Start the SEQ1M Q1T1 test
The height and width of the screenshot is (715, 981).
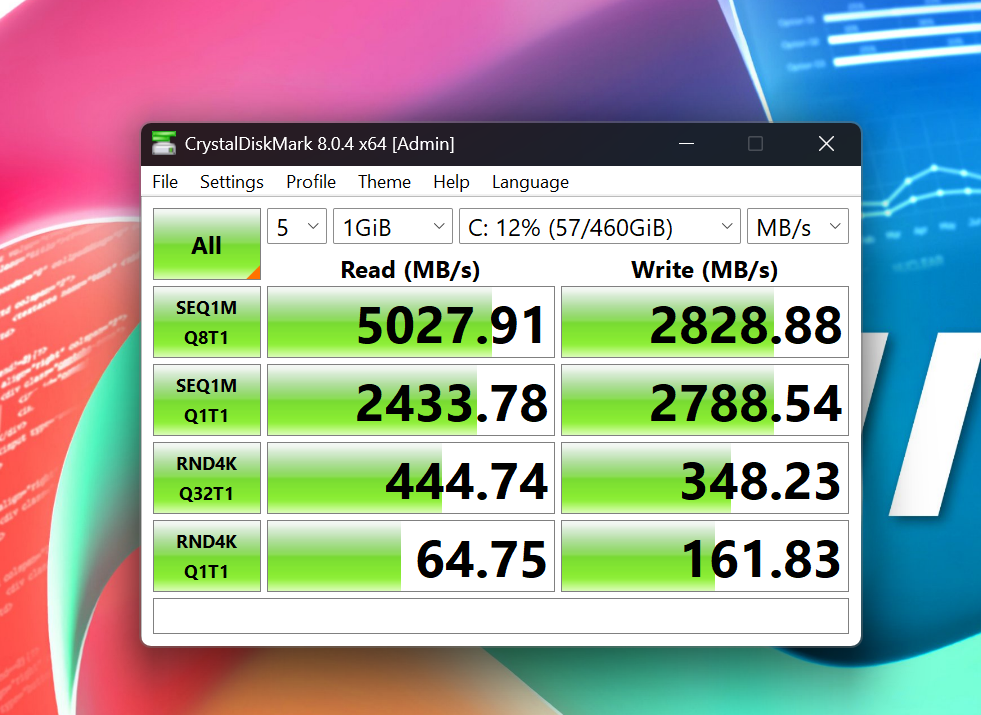[x=206, y=400]
